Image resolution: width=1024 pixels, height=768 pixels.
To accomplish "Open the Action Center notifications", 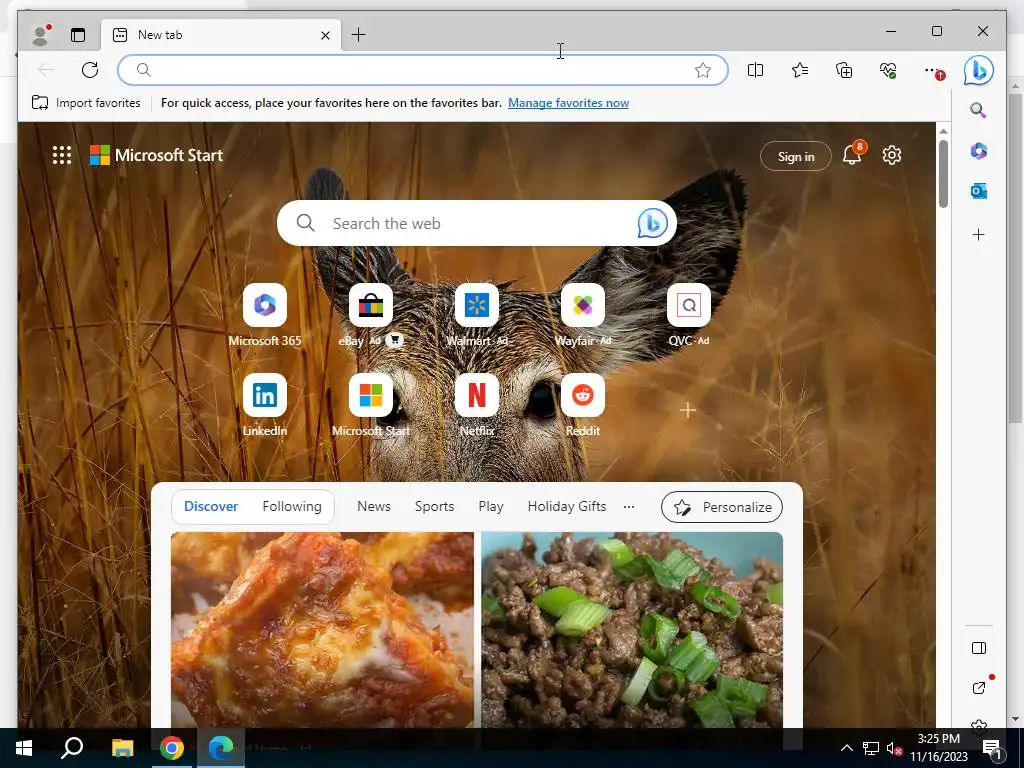I will (x=992, y=748).
